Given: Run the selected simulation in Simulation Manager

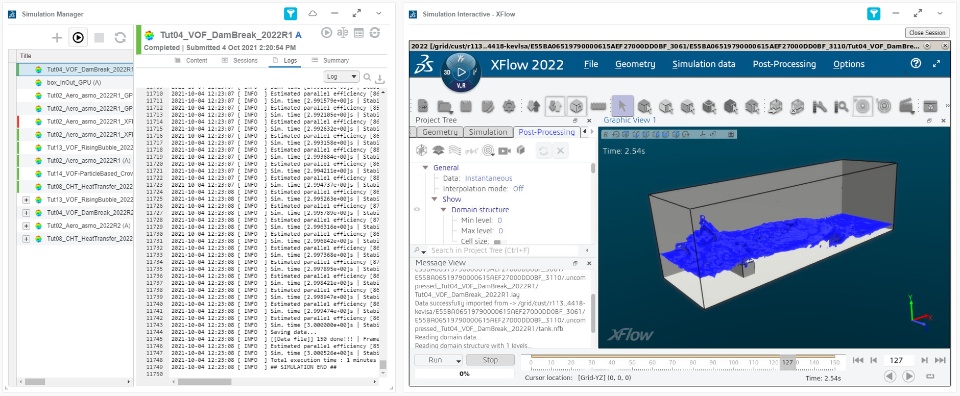Looking at the screenshot, I should [78, 37].
